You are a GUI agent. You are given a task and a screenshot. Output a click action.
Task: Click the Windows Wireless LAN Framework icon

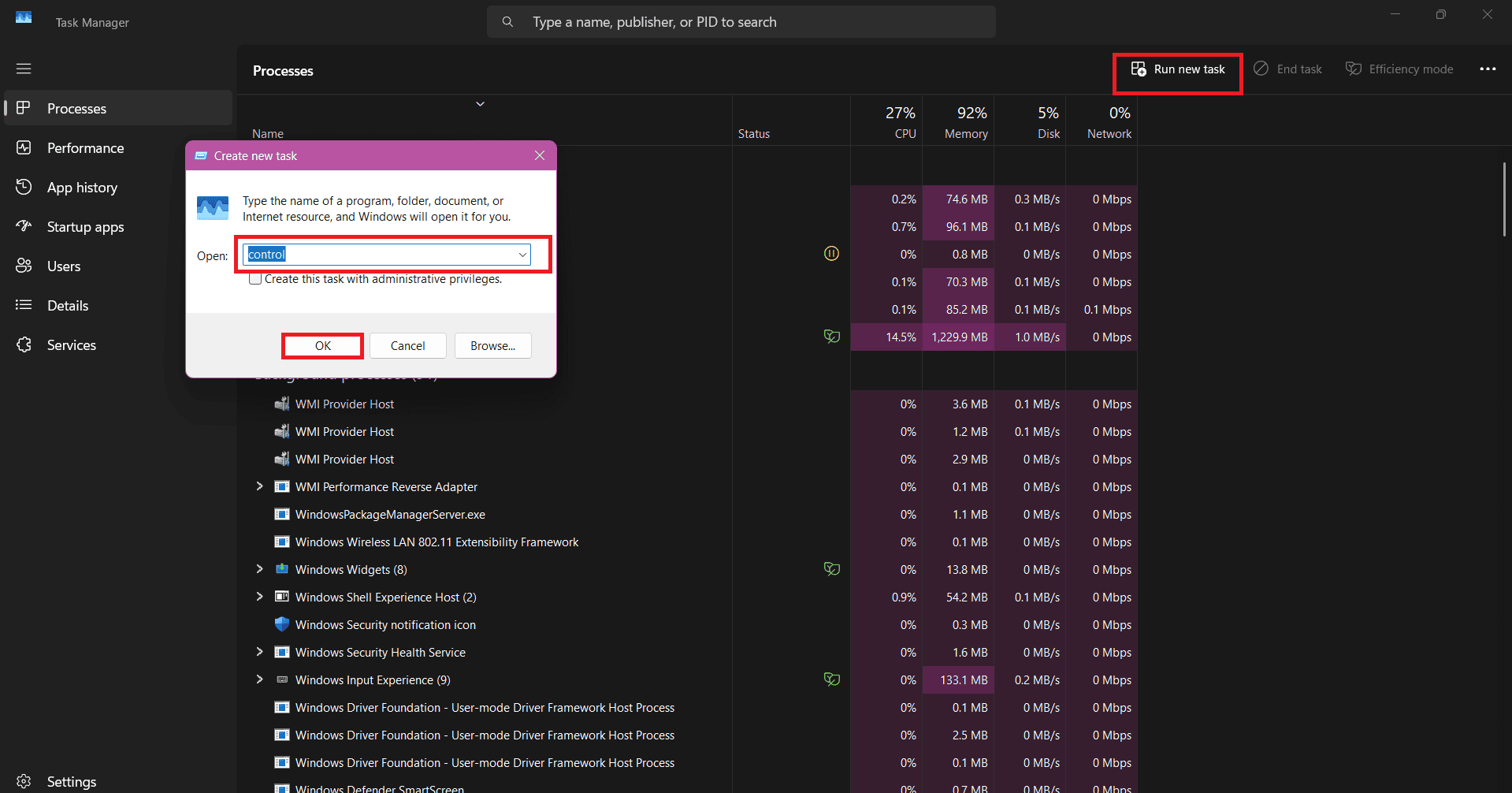tap(281, 542)
